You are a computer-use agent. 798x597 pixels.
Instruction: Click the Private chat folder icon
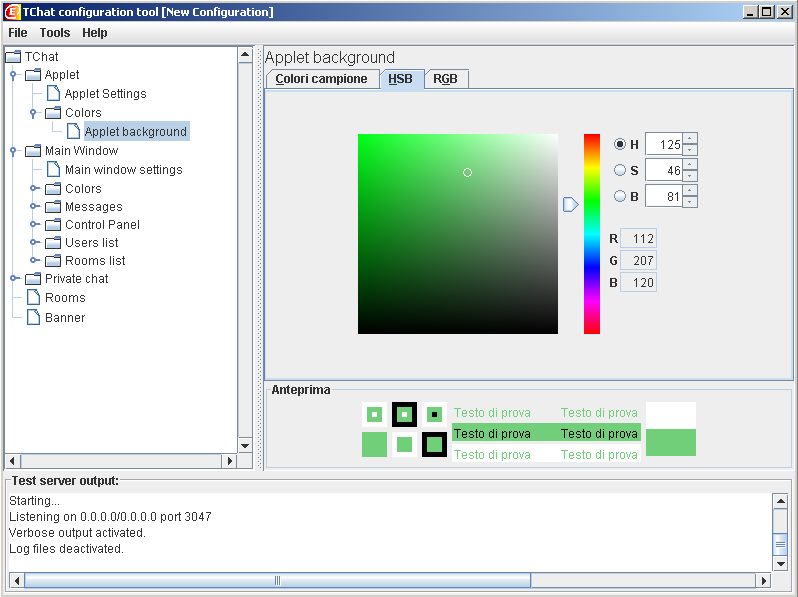click(x=33, y=279)
